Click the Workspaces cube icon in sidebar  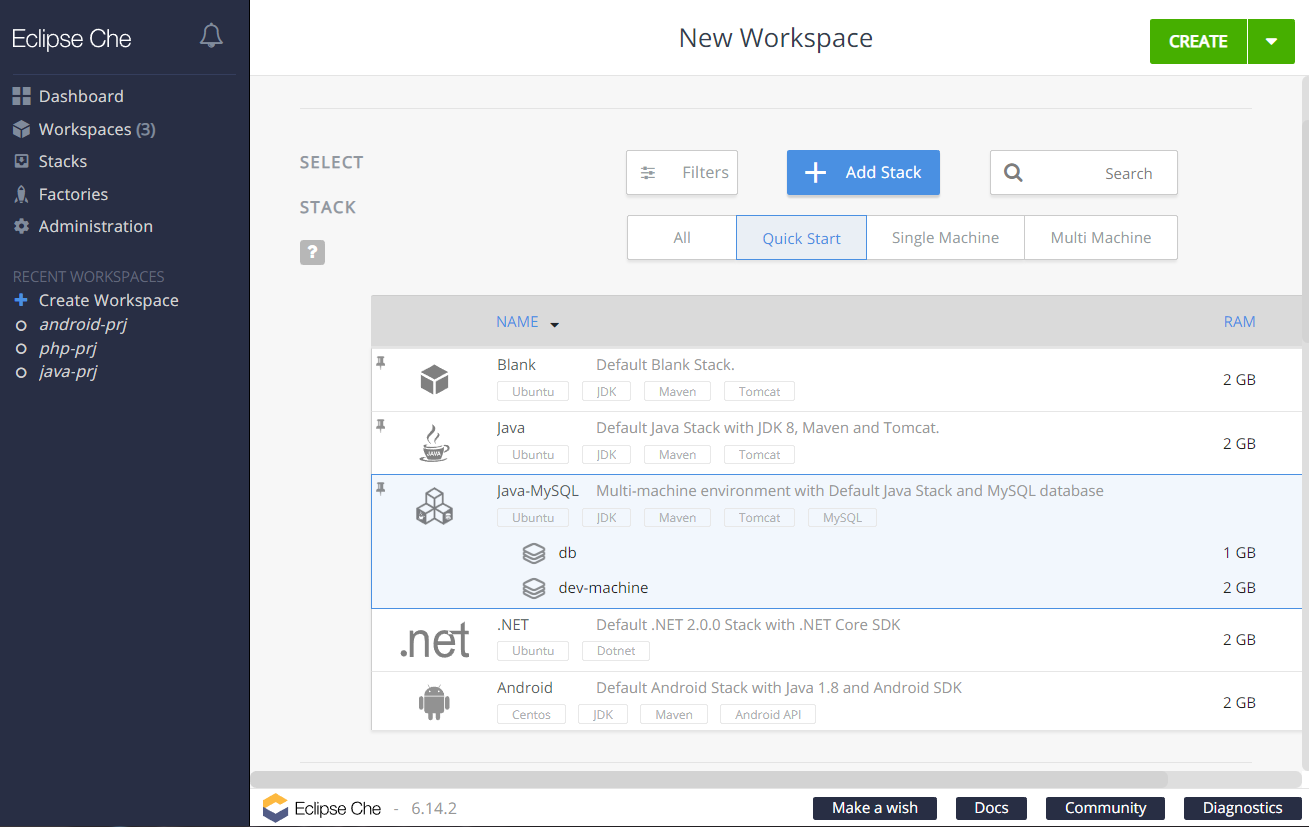coord(21,129)
